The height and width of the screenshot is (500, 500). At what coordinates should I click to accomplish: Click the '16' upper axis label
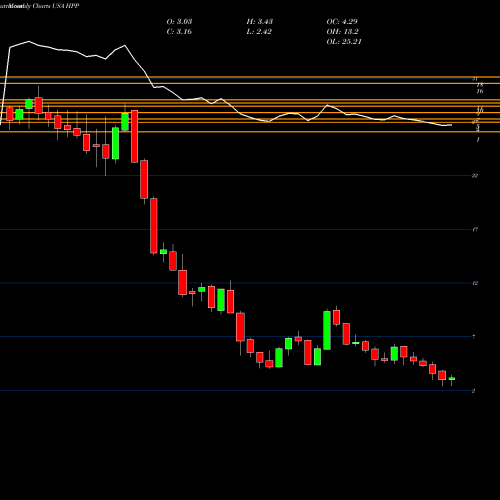point(480,91)
